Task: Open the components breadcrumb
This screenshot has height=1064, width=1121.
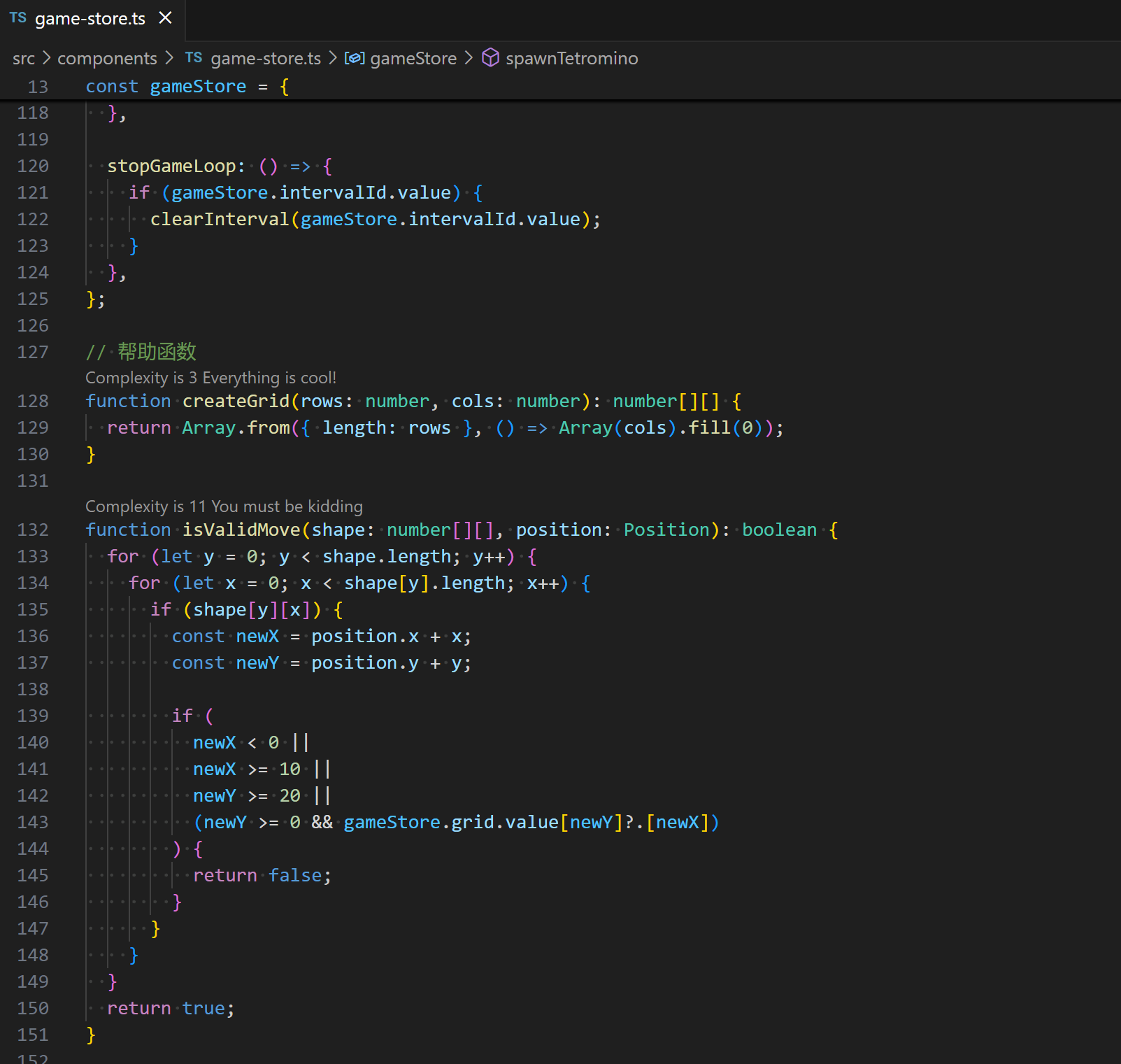Action: point(107,58)
